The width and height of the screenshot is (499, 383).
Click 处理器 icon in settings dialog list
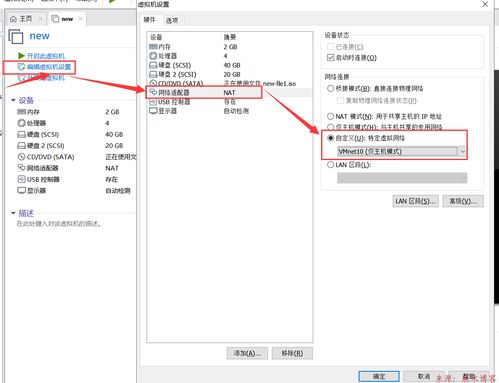pyautogui.click(x=153, y=56)
